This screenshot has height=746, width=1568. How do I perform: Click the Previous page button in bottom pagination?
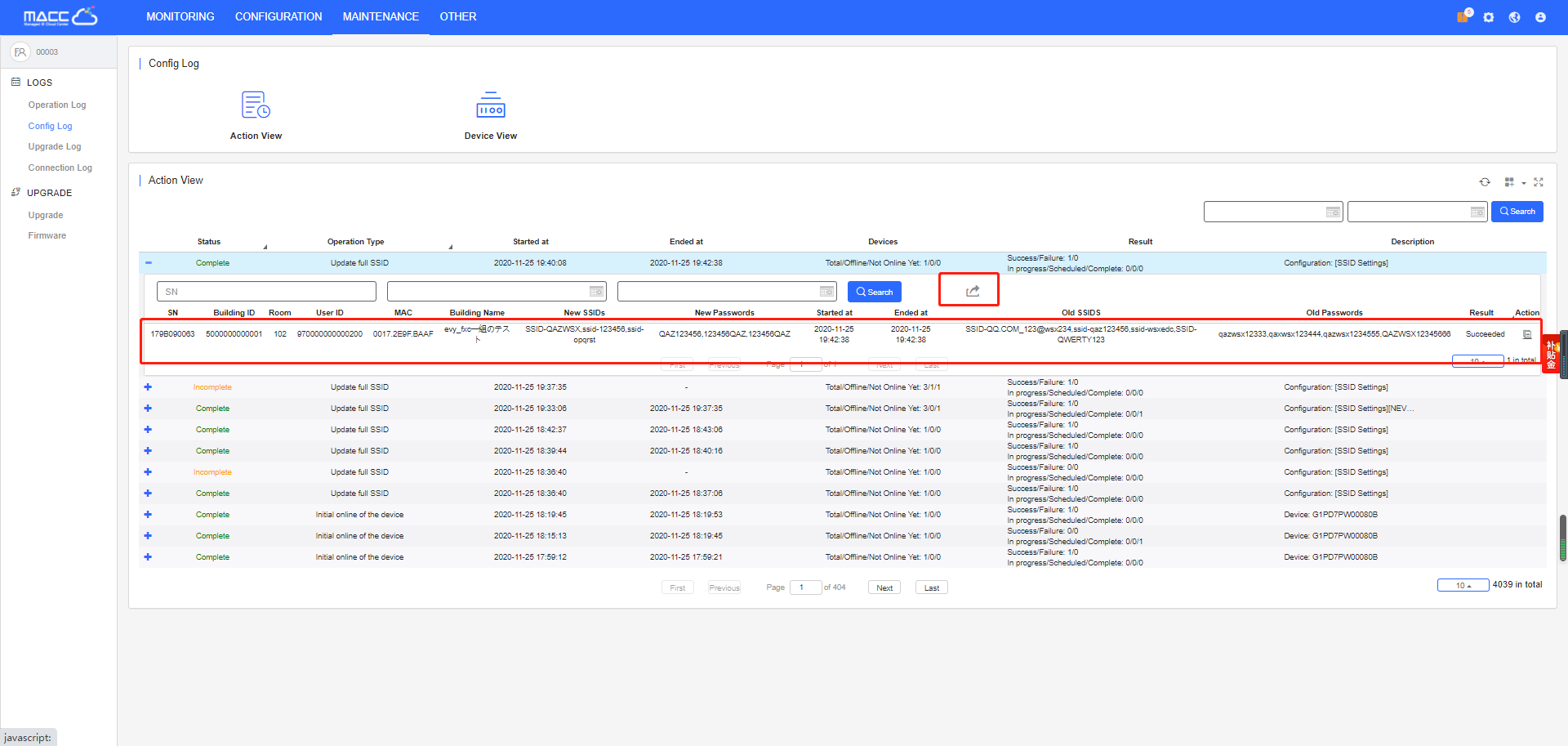point(724,587)
